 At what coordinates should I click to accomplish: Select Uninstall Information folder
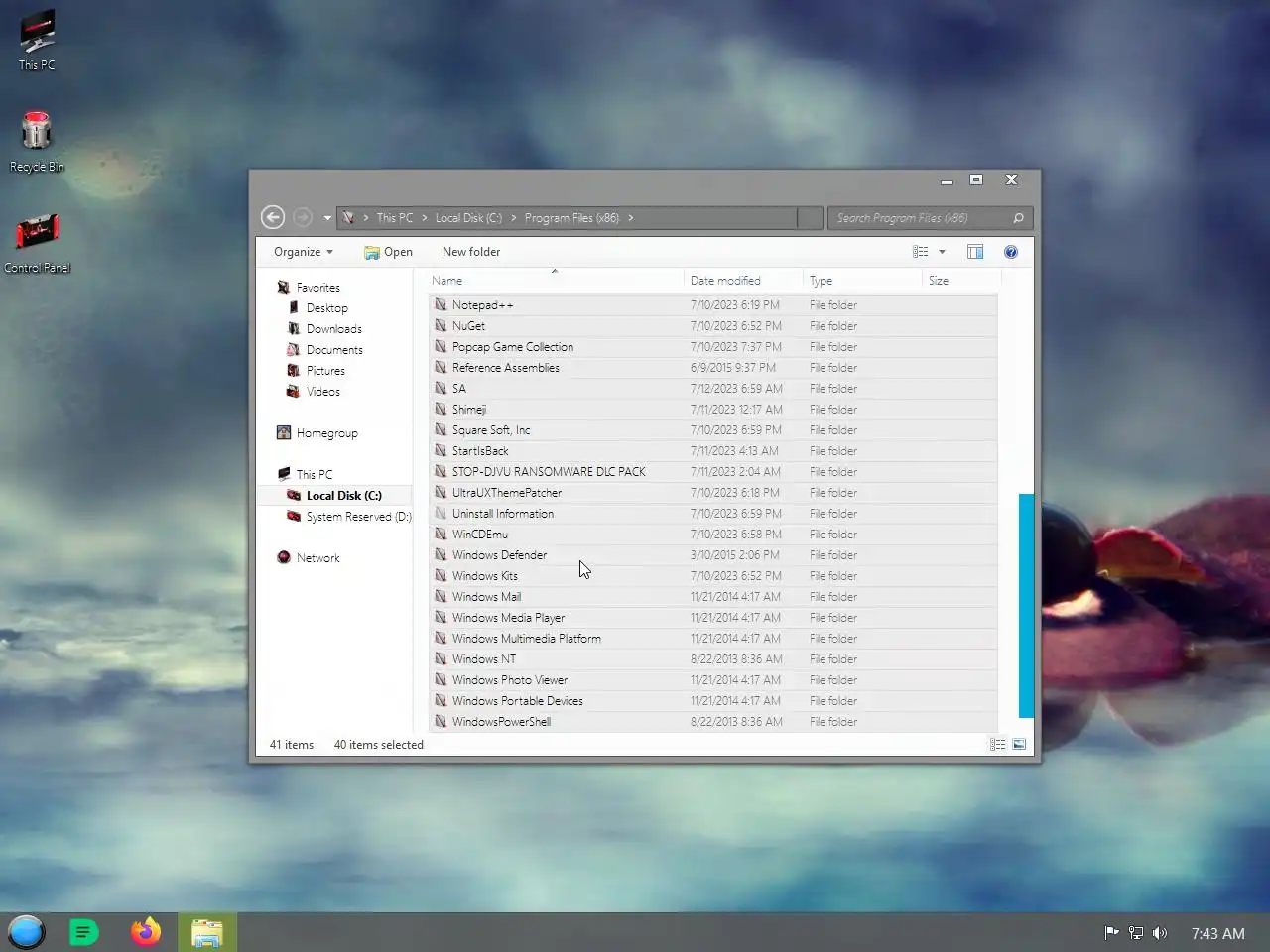pos(713,514)
